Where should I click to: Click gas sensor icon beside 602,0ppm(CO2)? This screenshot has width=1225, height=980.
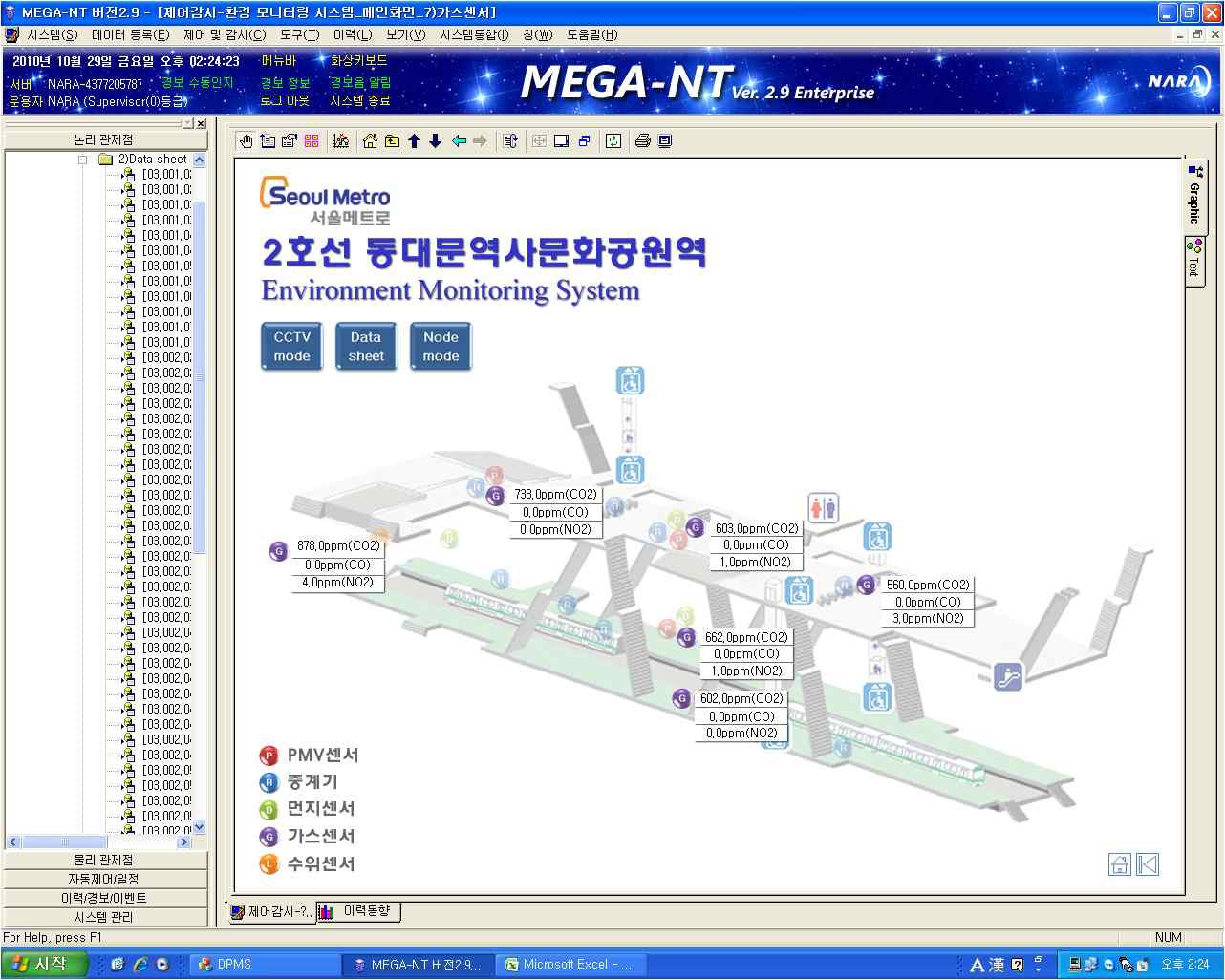680,698
